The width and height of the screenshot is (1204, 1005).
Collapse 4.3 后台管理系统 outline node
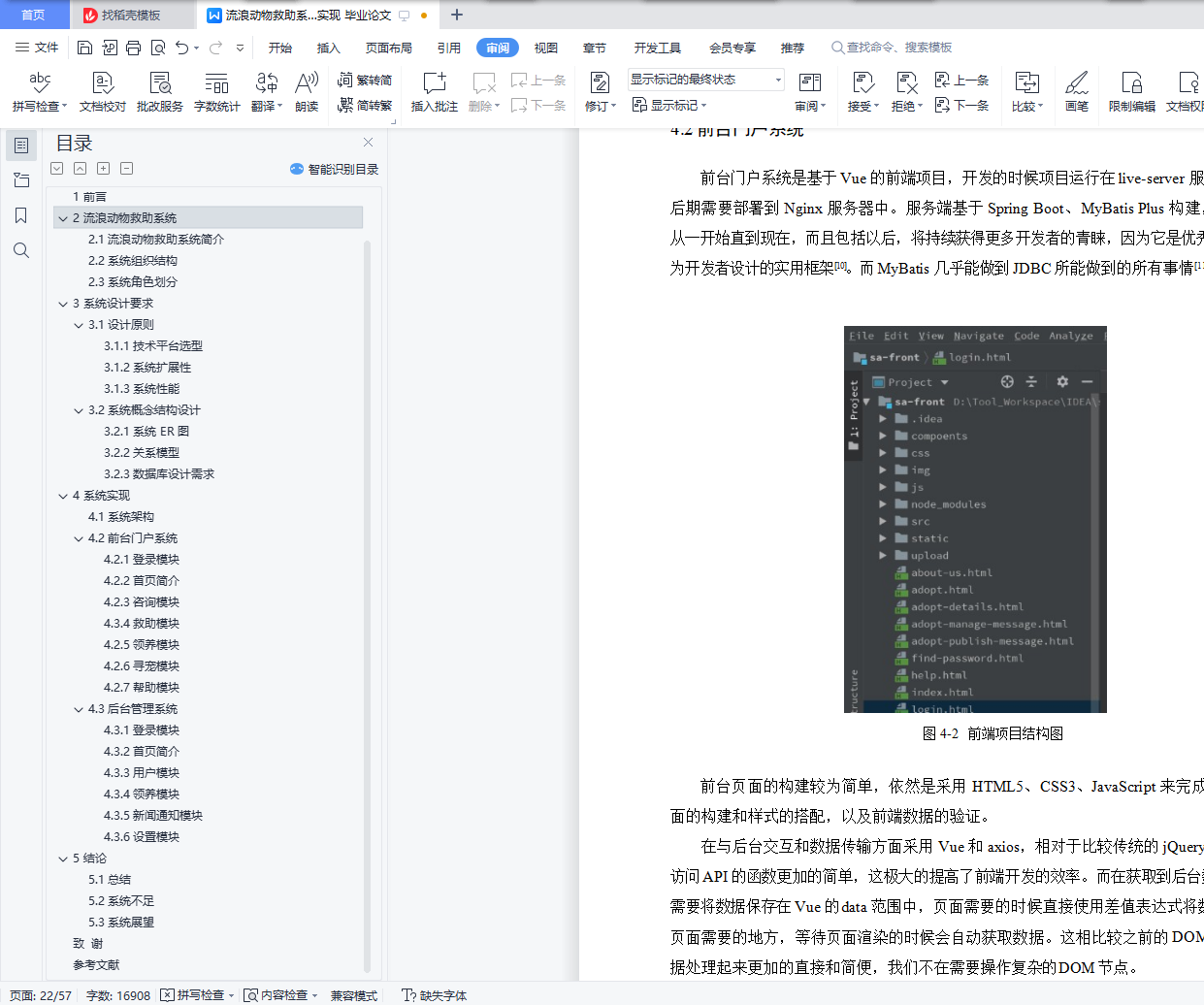click(79, 709)
